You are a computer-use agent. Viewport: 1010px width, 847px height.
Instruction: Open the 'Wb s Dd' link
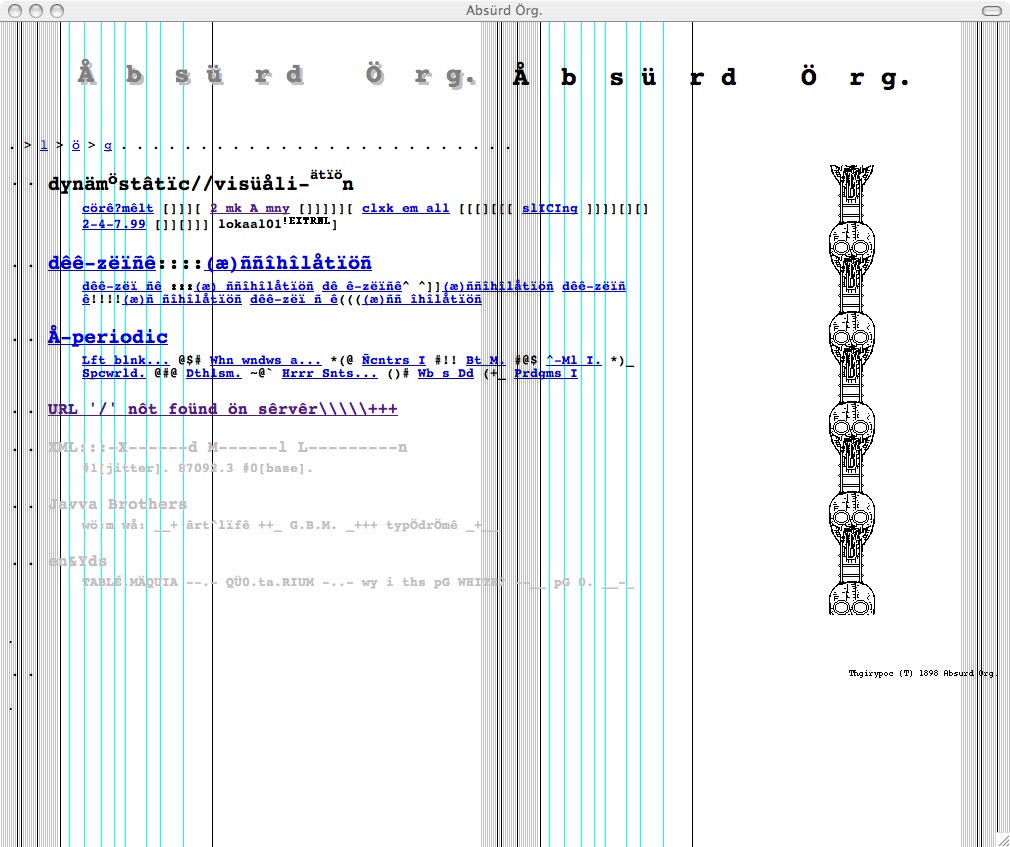[x=446, y=374]
